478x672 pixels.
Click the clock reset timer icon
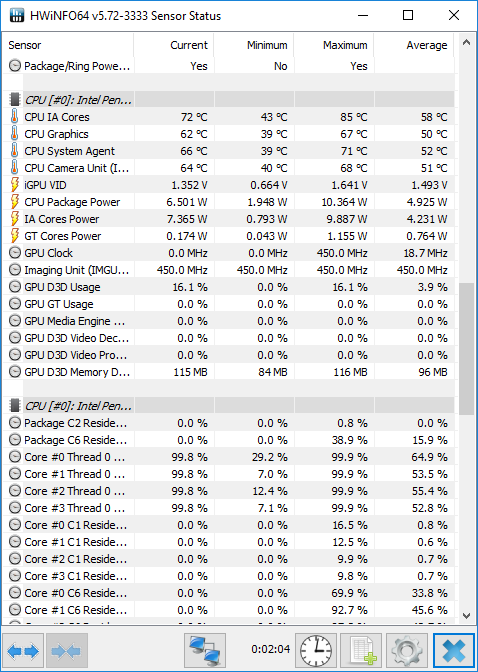[316, 651]
